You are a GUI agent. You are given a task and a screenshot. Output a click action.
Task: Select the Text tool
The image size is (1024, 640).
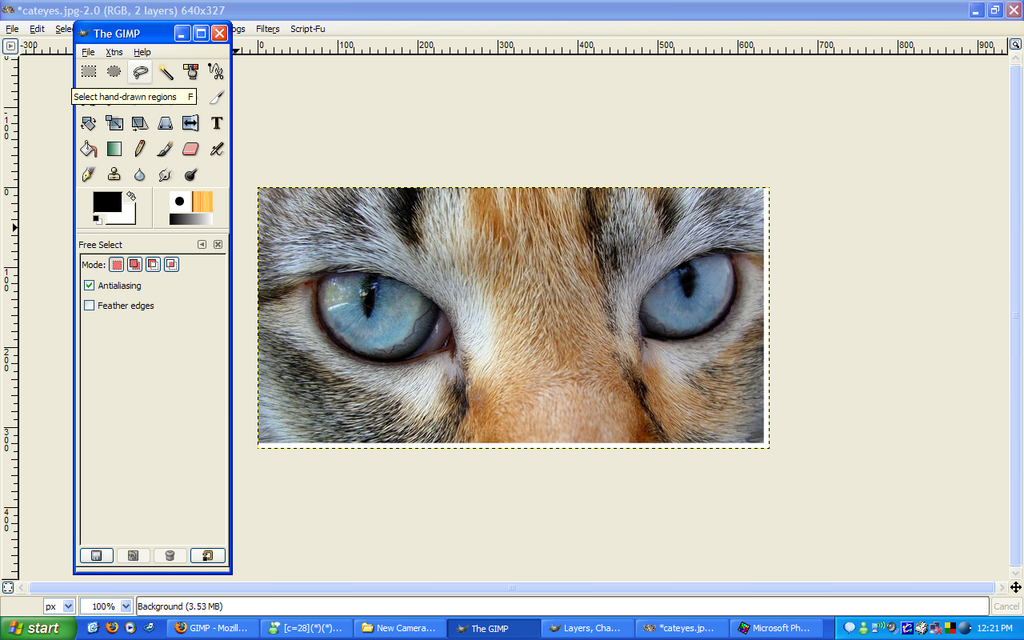point(217,123)
